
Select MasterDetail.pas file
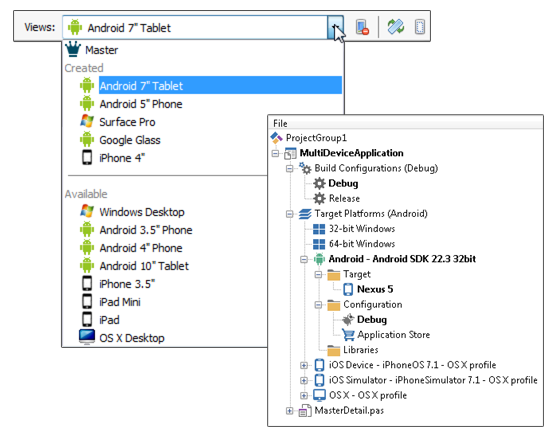pos(349,411)
